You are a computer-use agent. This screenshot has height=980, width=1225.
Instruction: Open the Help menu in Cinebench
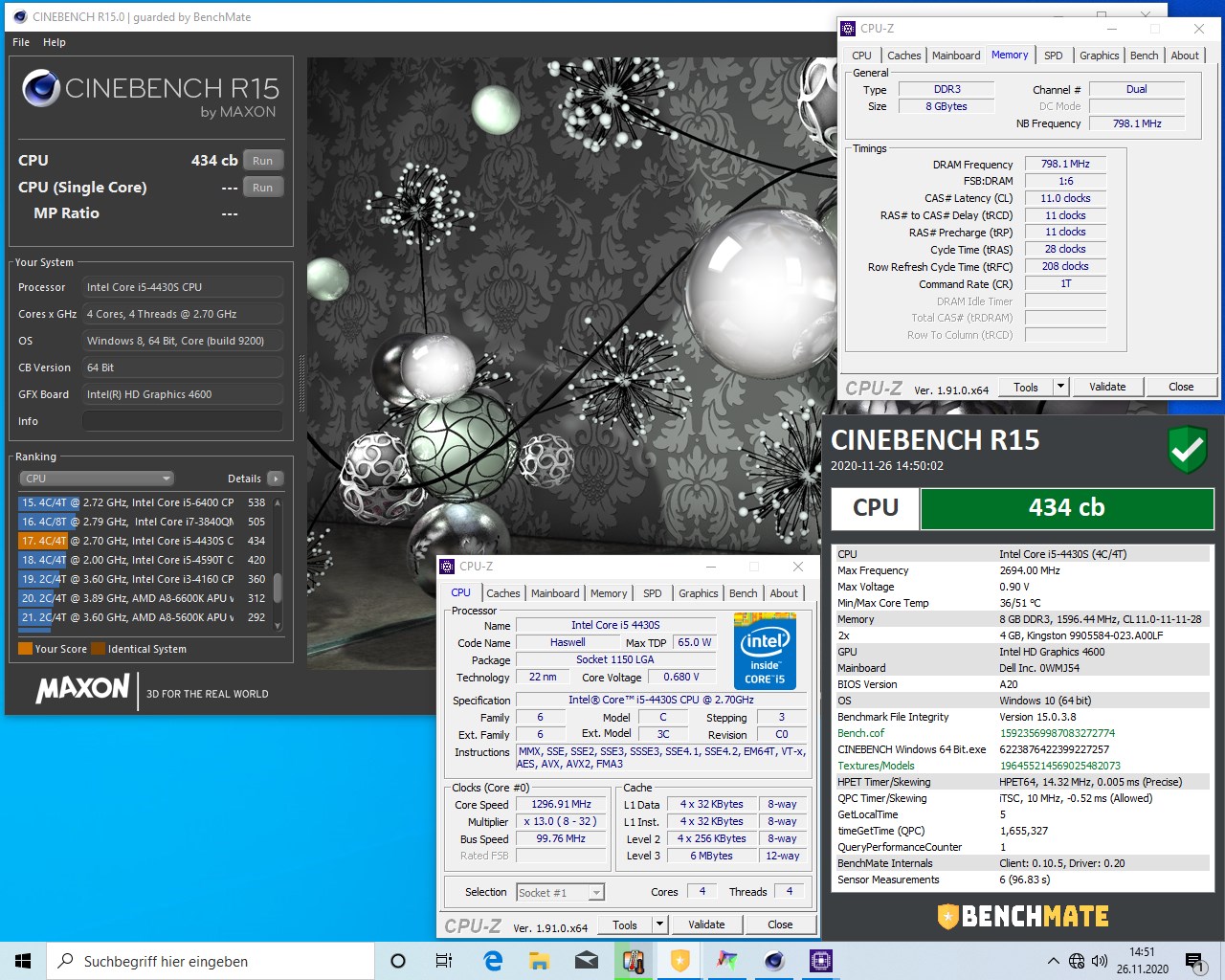55,42
